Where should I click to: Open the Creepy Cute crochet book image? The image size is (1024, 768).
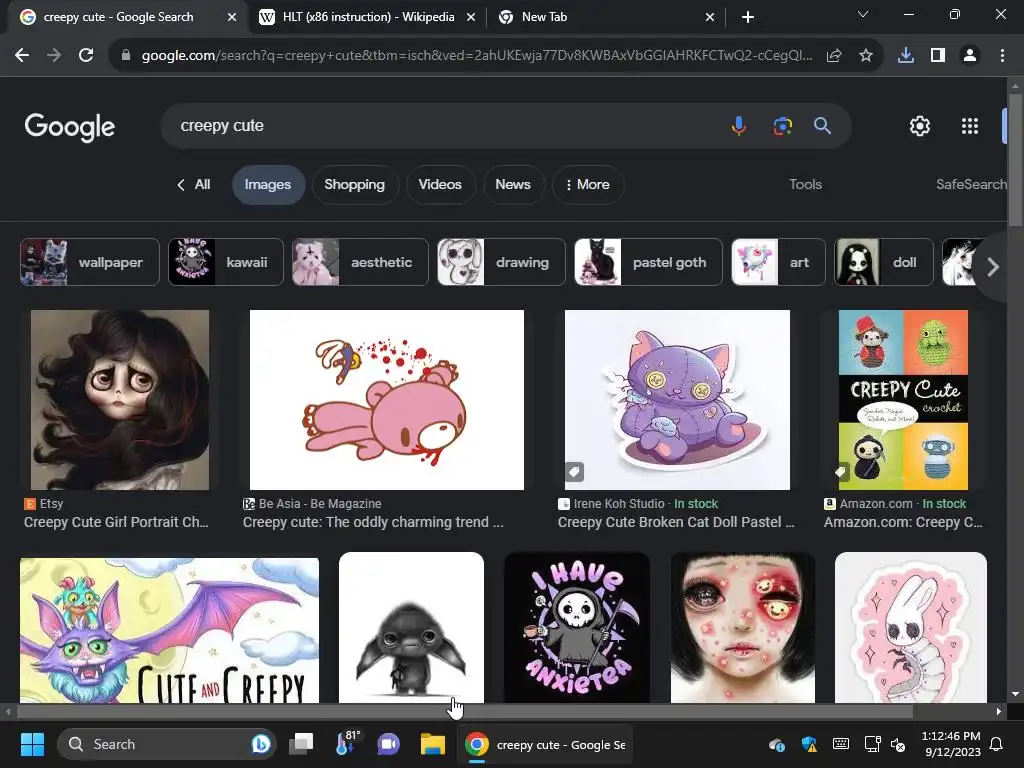tap(903, 400)
